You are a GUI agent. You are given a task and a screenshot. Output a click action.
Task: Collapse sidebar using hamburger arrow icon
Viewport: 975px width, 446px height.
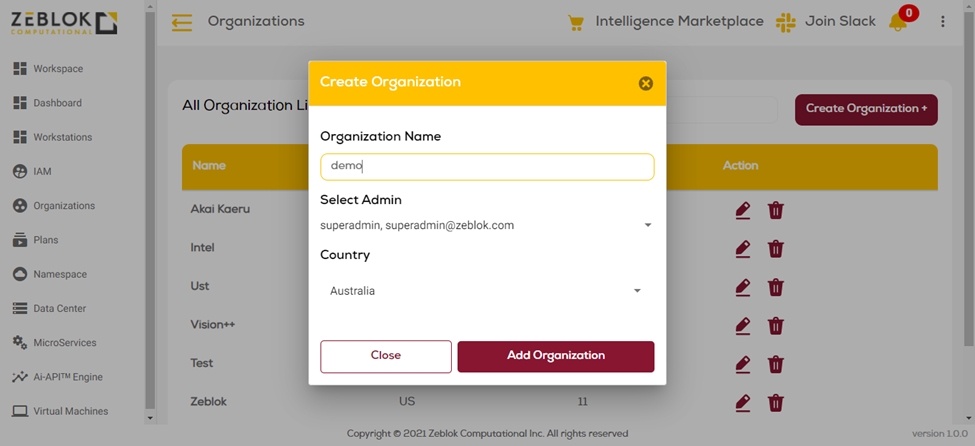tap(181, 22)
